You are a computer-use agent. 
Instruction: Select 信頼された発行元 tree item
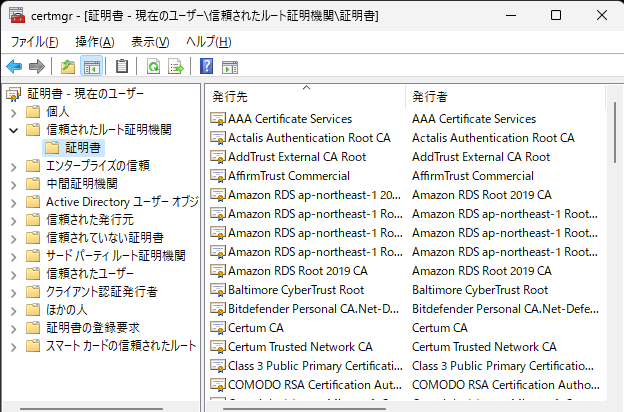[90, 220]
